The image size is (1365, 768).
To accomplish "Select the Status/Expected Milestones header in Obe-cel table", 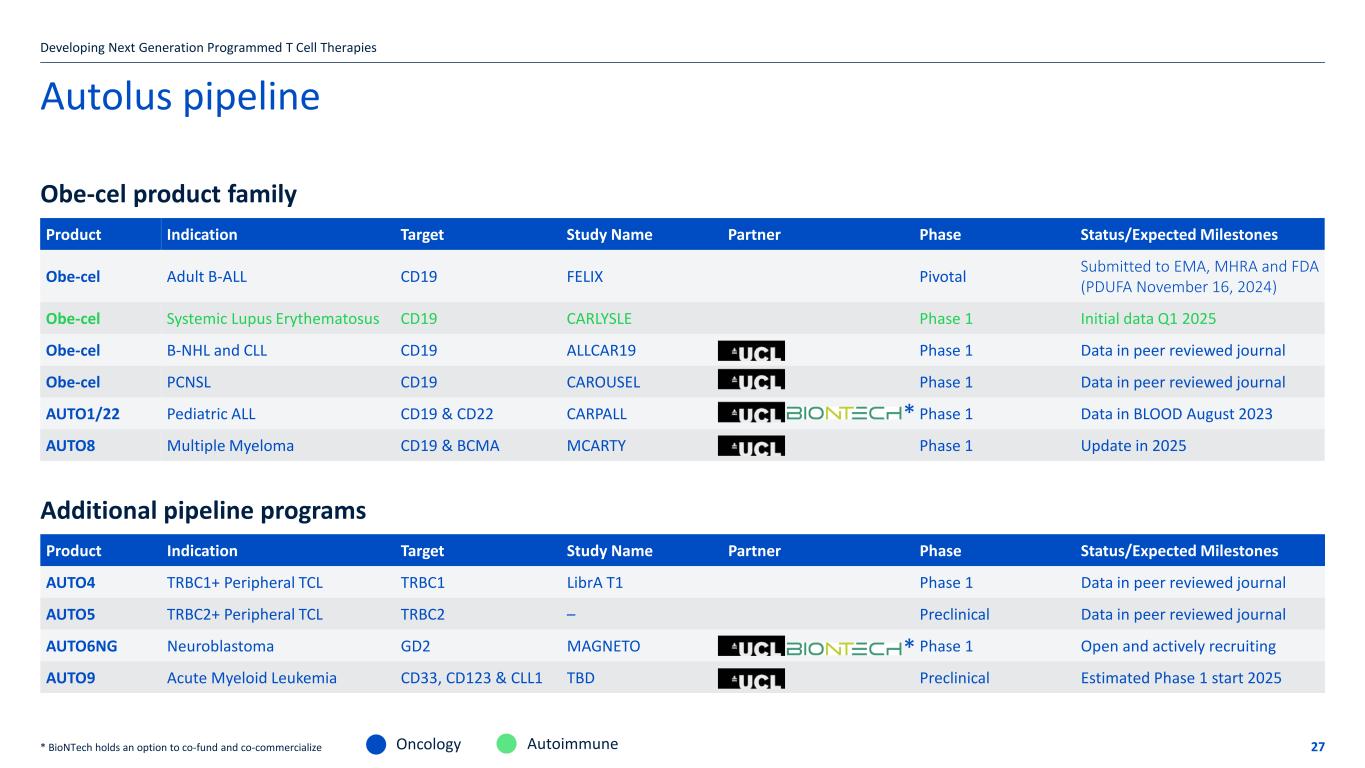I will pyautogui.click(x=1179, y=235).
